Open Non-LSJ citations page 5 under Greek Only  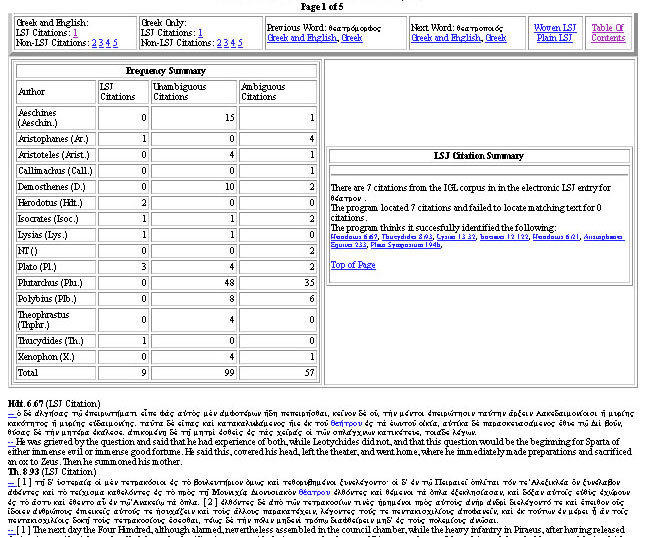(x=240, y=43)
